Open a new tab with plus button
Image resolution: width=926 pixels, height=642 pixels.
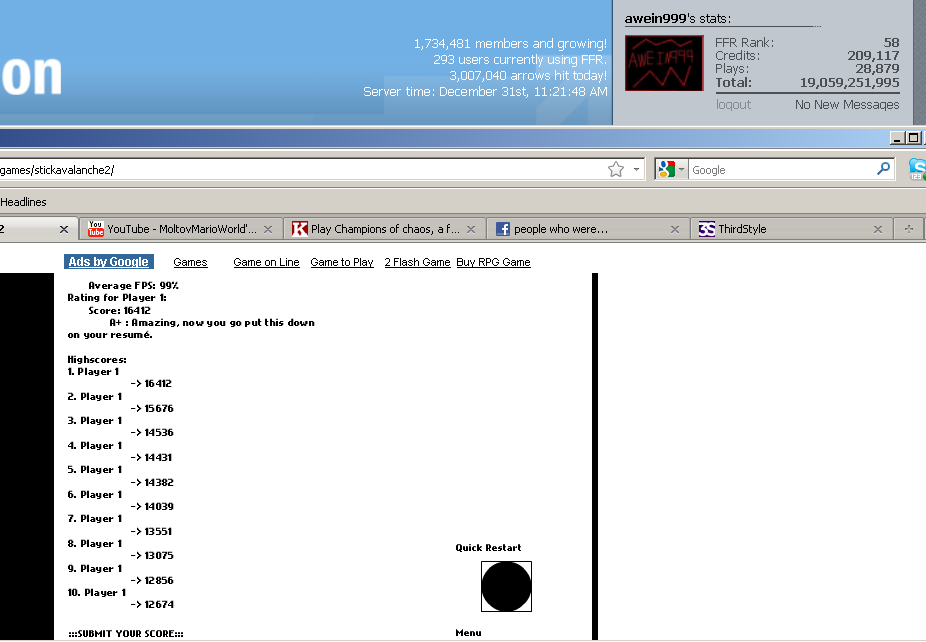909,229
